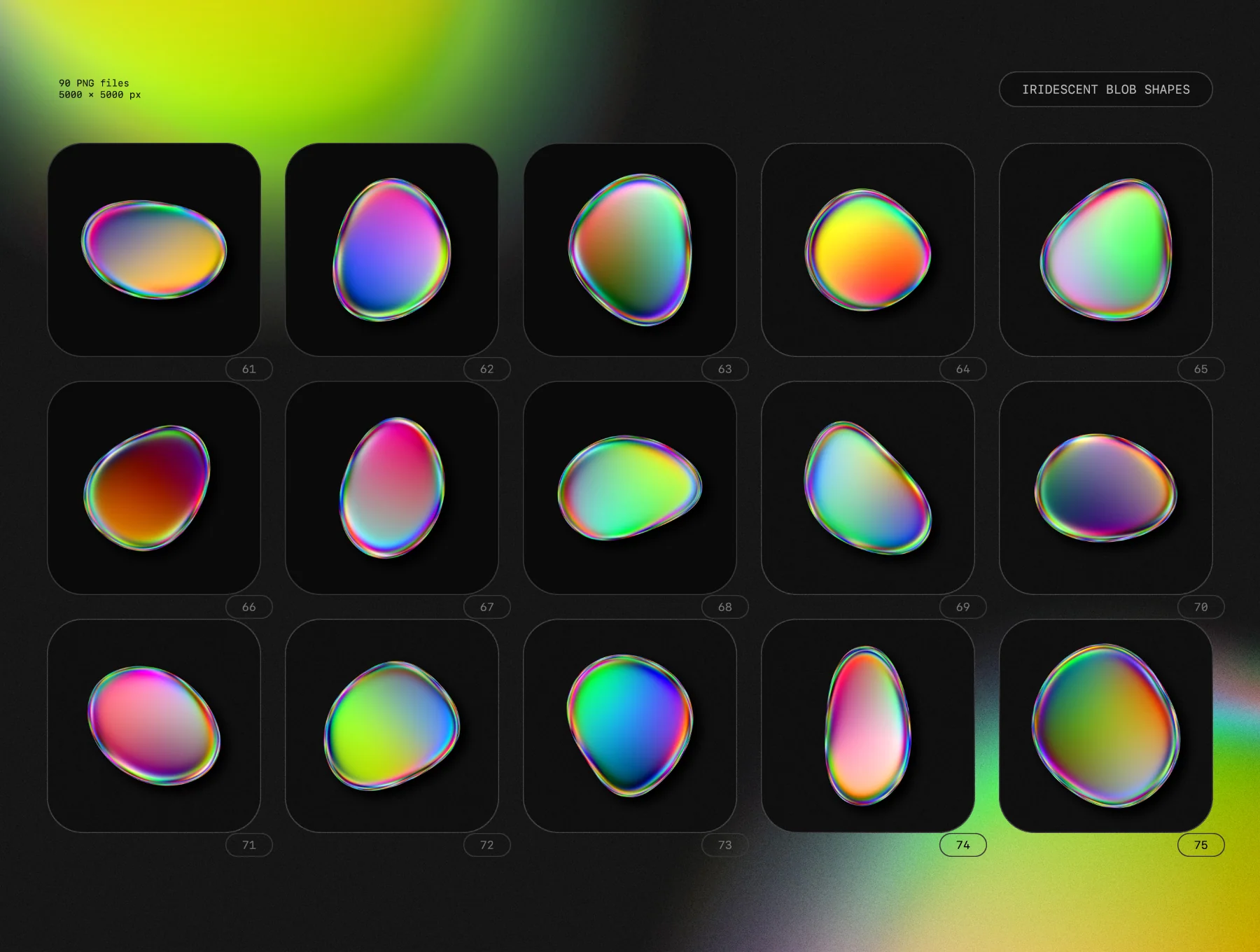Select blob thumbnail 71
Screen dimensions: 1260x952
(154, 726)
